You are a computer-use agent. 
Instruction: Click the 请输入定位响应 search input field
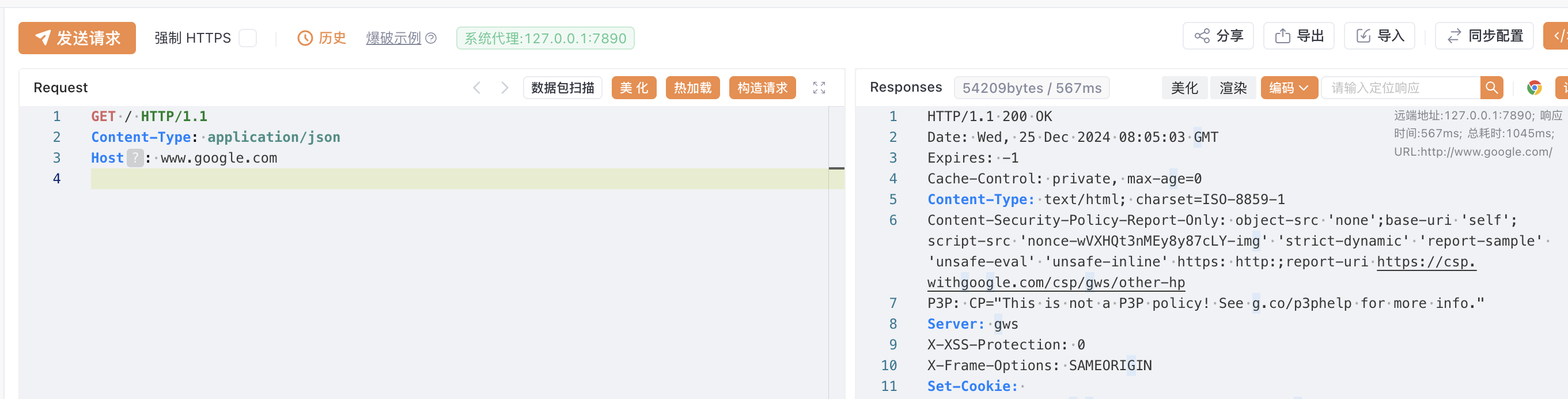coord(1400,88)
